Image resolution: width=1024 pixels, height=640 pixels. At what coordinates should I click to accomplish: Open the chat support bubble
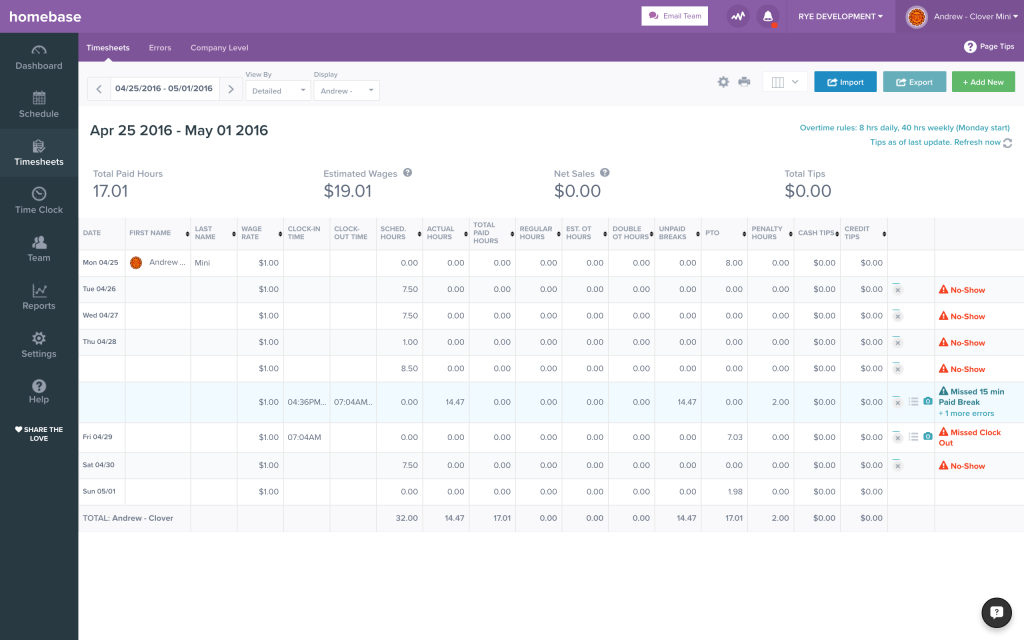point(996,612)
